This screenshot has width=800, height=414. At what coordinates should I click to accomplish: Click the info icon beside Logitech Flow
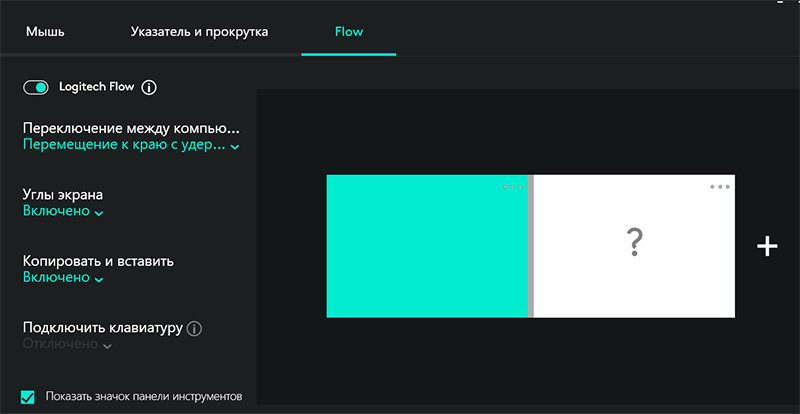click(x=149, y=88)
